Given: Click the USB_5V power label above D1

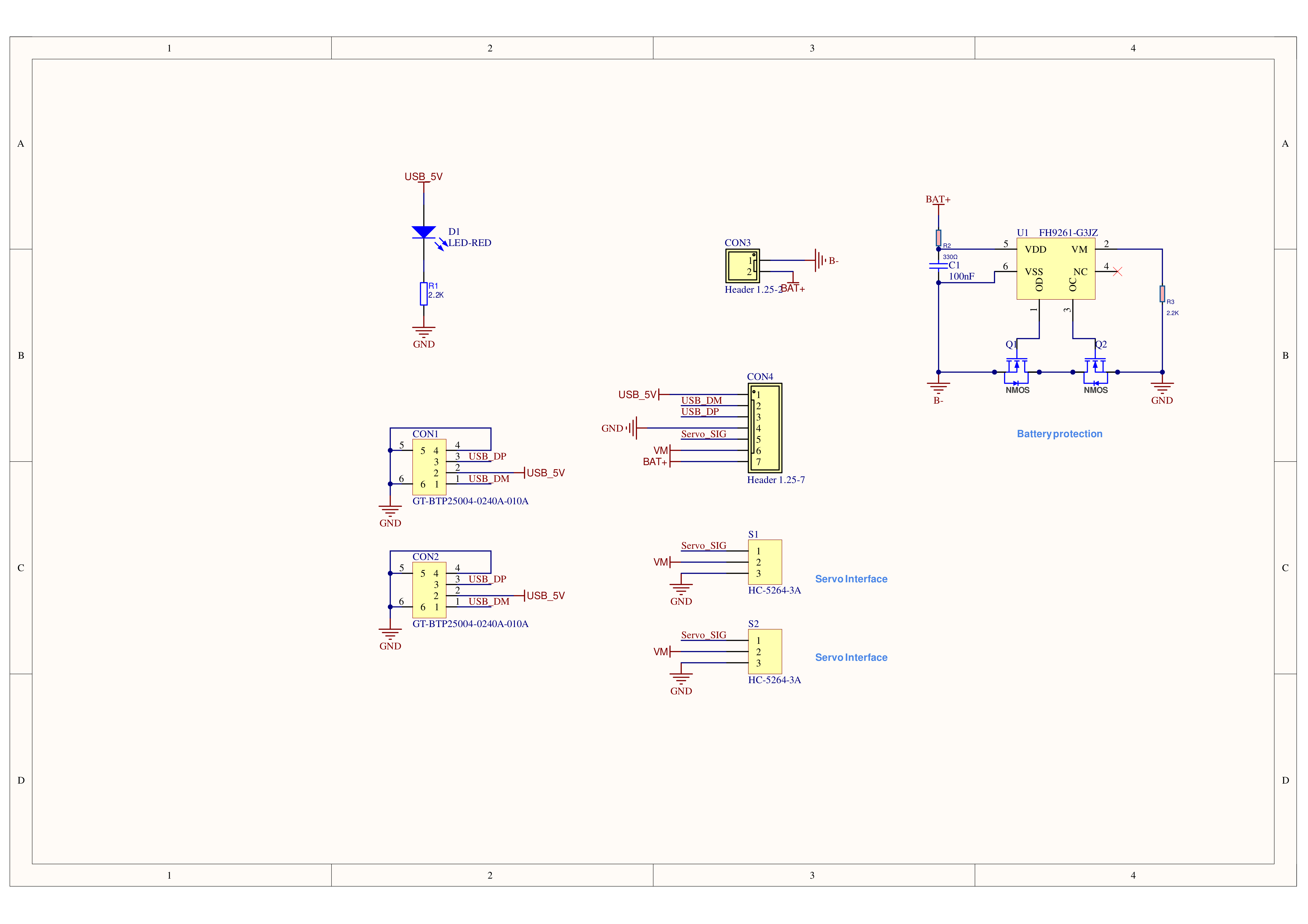Looking at the screenshot, I should click(x=423, y=177).
